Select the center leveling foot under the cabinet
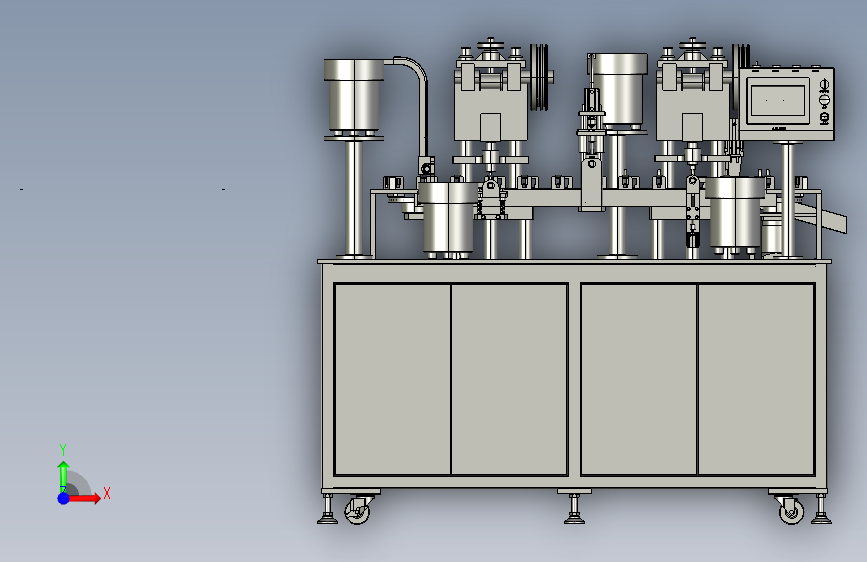Image resolution: width=867 pixels, height=562 pixels. click(x=574, y=509)
